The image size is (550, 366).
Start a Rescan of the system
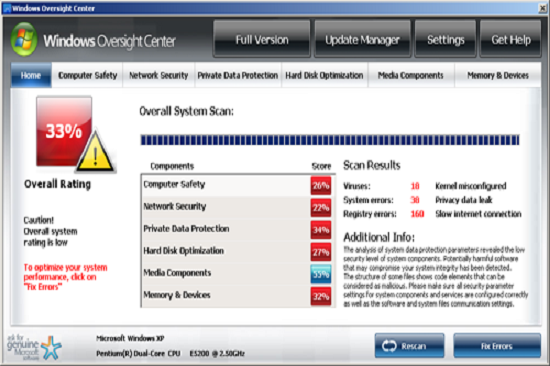point(409,346)
